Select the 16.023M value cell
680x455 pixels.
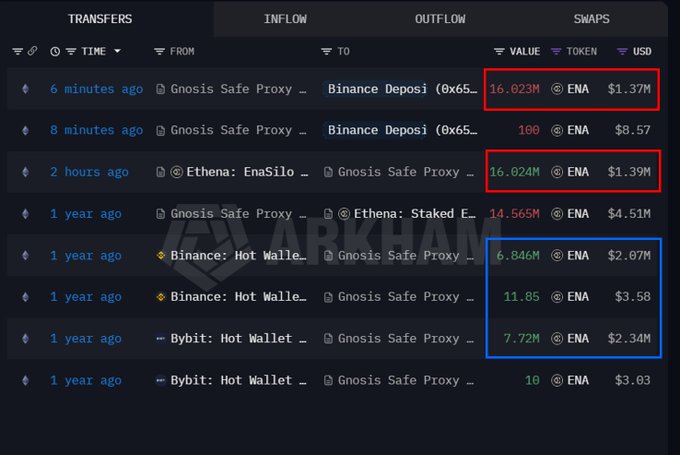[514, 89]
